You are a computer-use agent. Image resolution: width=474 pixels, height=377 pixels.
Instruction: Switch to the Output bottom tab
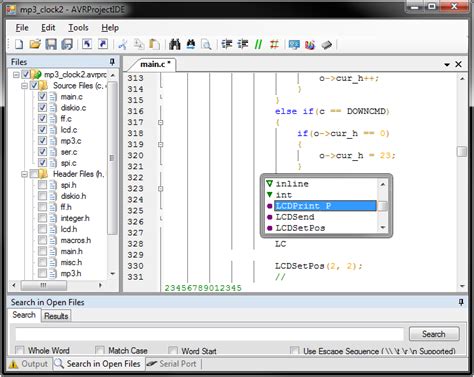[29, 364]
